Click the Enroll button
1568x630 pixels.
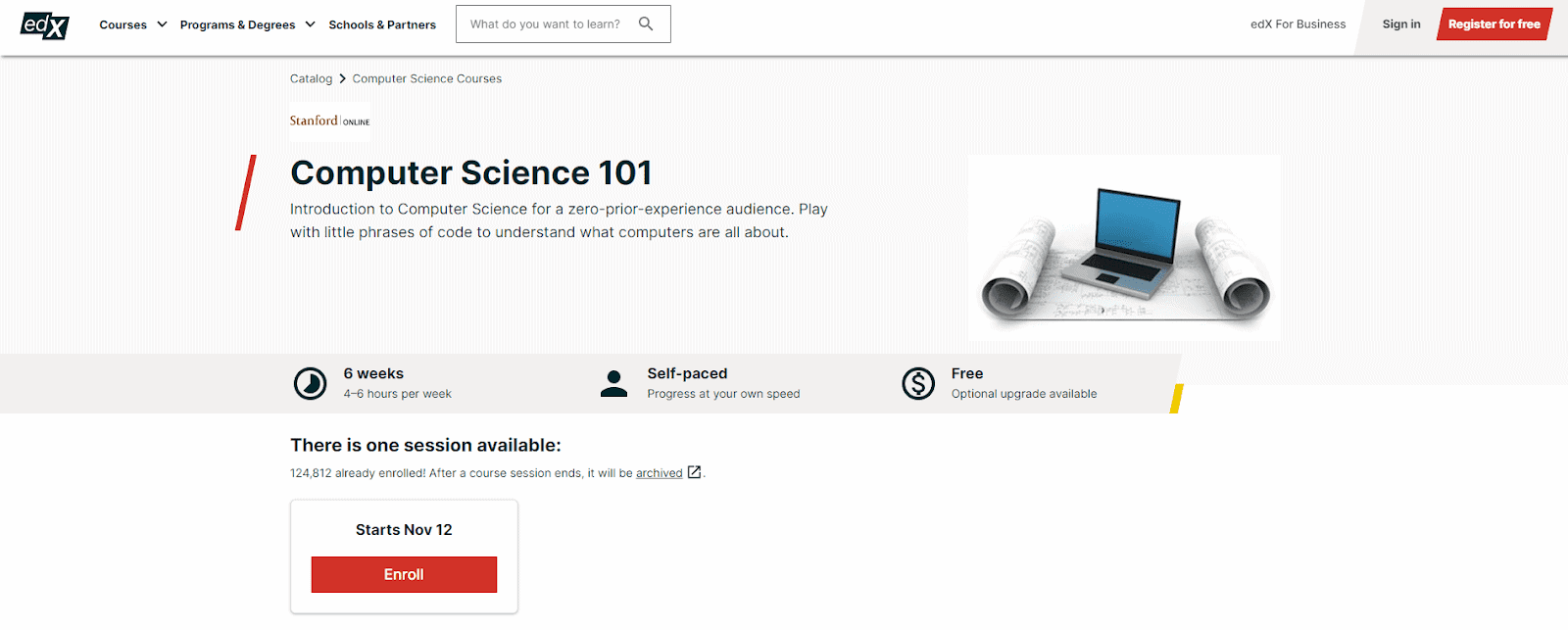click(403, 574)
